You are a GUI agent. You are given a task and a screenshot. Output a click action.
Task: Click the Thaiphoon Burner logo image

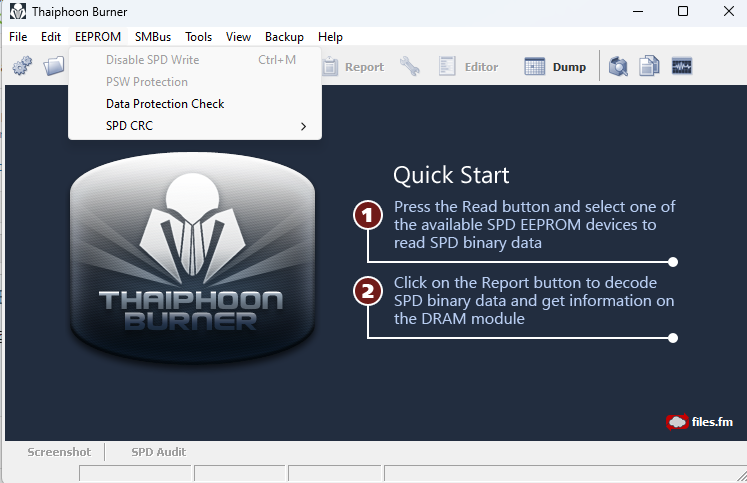point(192,259)
